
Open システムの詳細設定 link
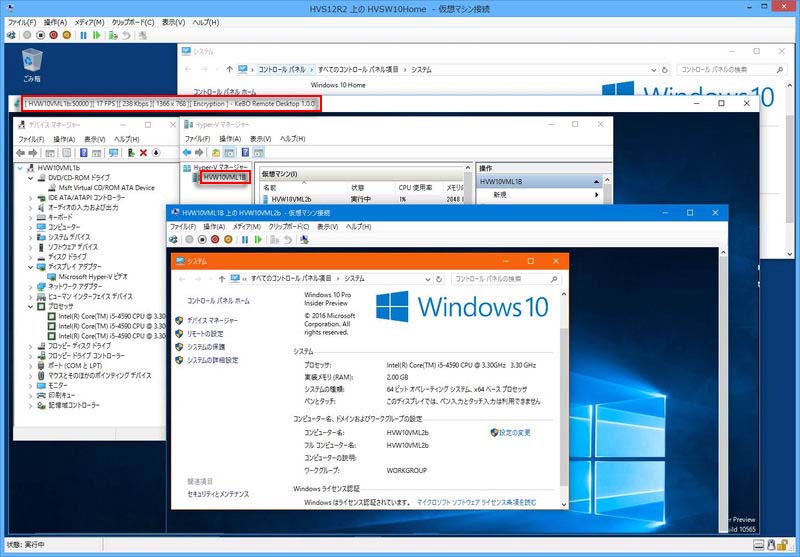click(x=212, y=360)
